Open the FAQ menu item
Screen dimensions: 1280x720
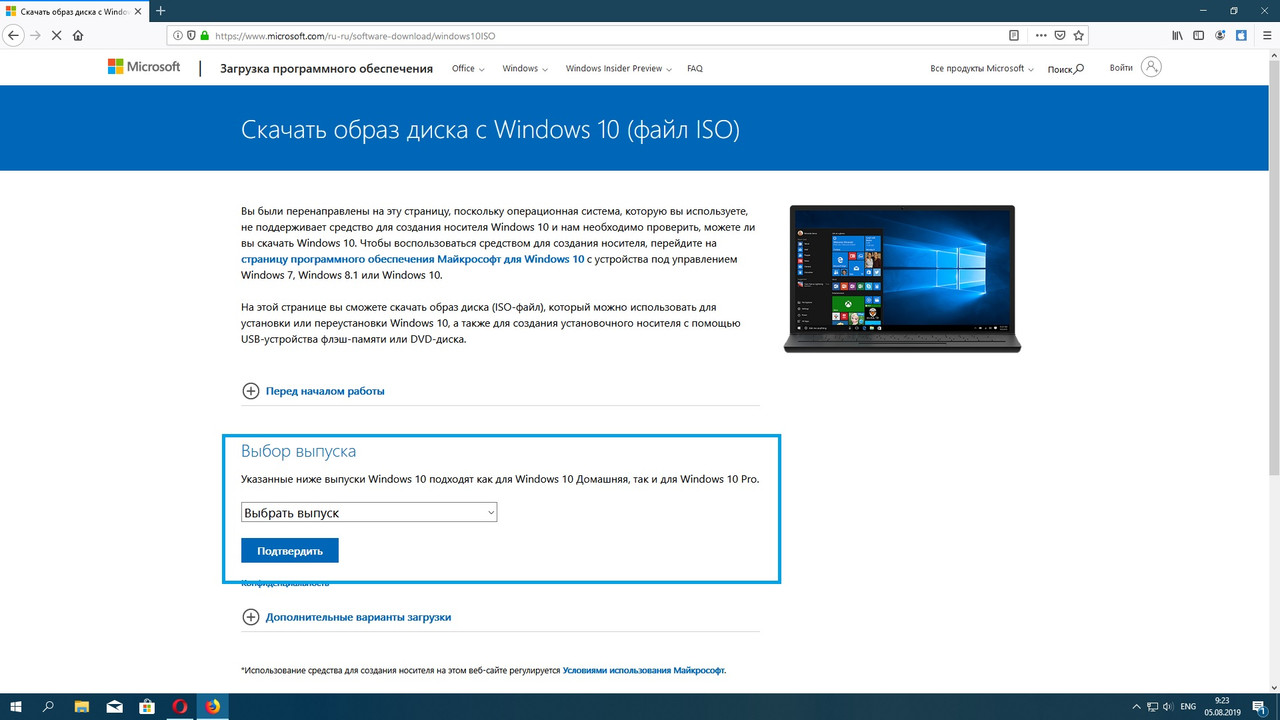(695, 69)
